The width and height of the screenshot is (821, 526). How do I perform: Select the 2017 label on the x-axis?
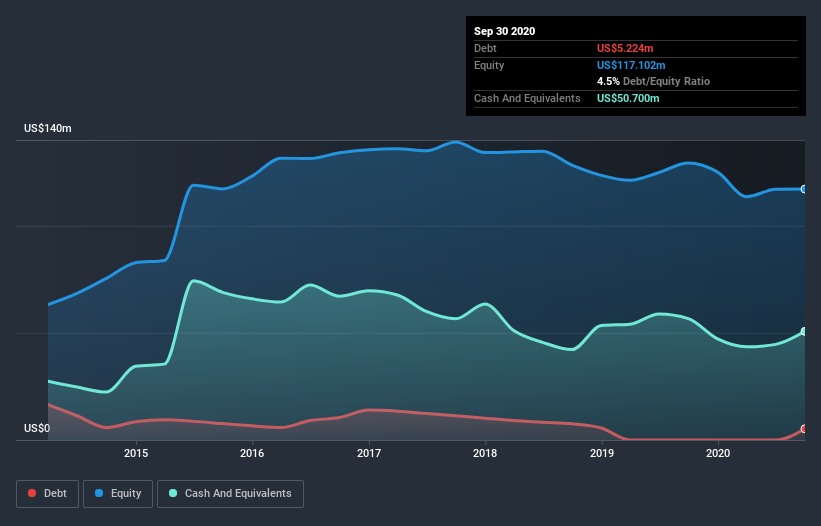point(369,453)
